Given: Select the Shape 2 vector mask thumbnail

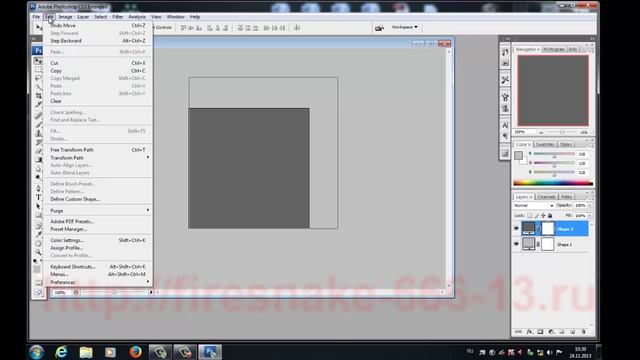Looking at the screenshot, I should pos(547,229).
